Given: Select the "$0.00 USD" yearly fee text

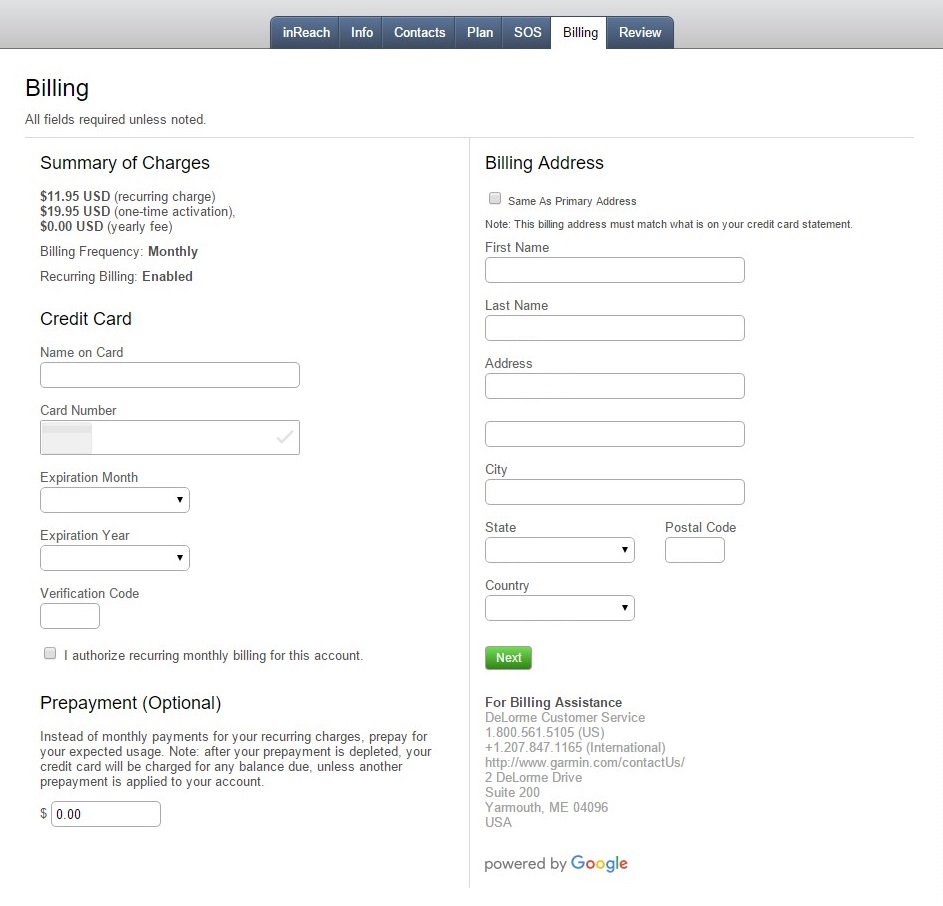Looking at the screenshot, I should click(72, 226).
